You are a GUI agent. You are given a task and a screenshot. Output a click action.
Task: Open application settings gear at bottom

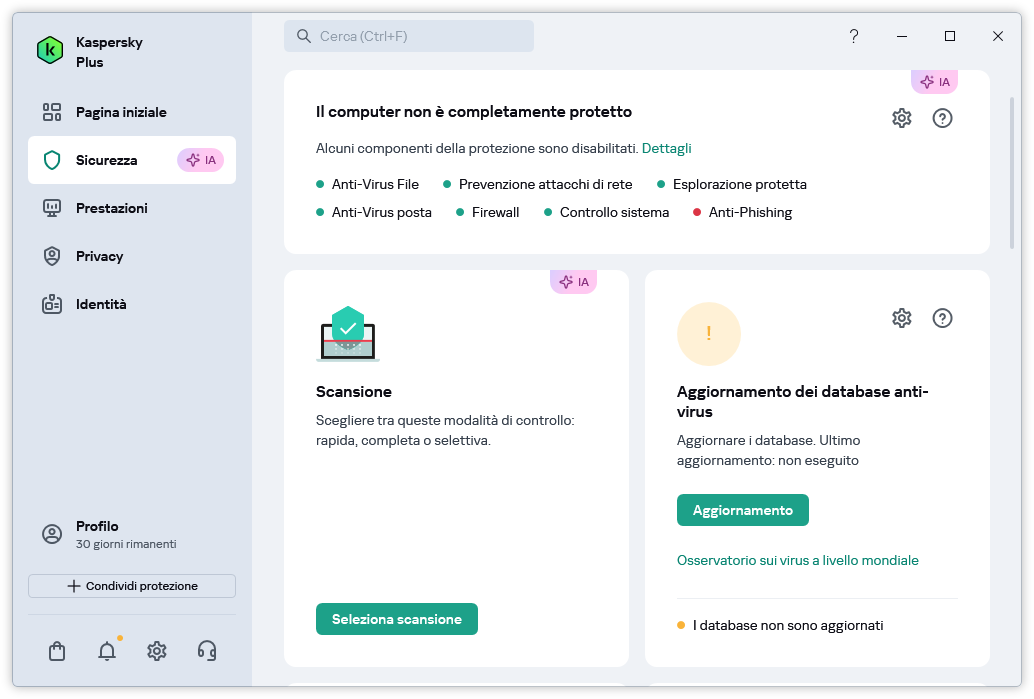click(x=157, y=651)
